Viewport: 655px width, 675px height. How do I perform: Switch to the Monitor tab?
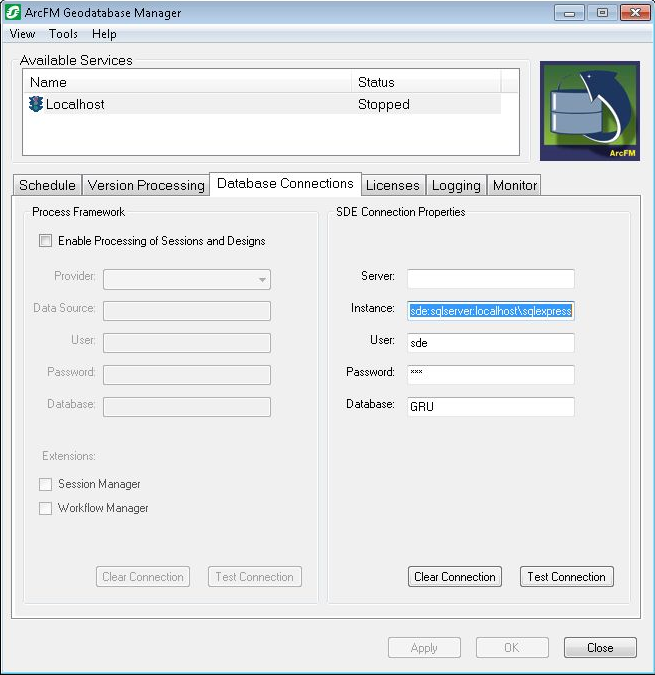tap(515, 185)
